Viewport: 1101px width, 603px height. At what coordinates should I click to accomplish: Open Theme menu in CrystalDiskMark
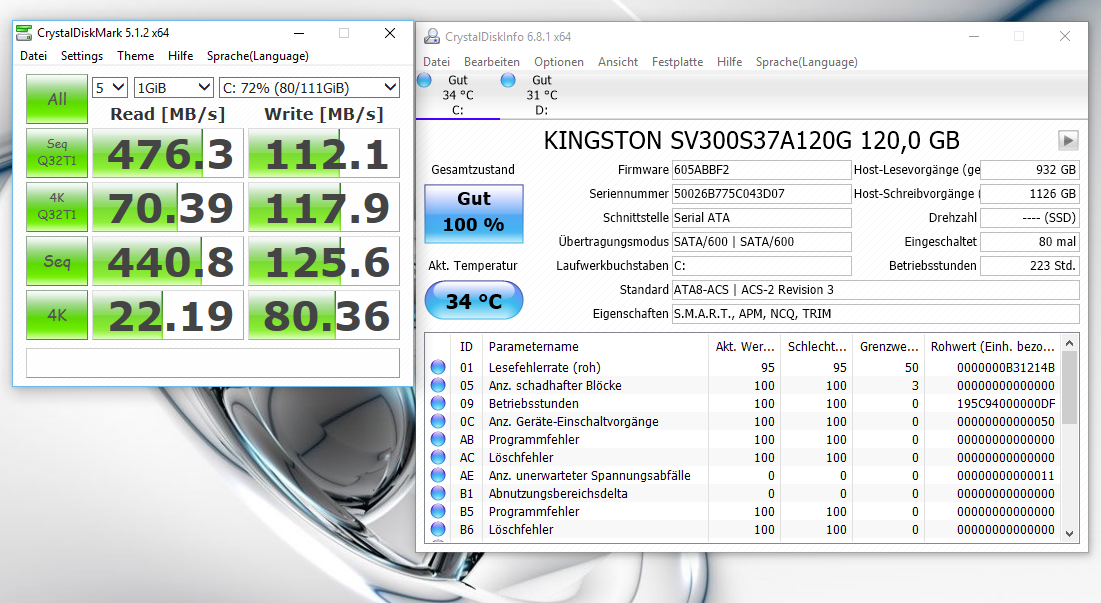coord(136,56)
